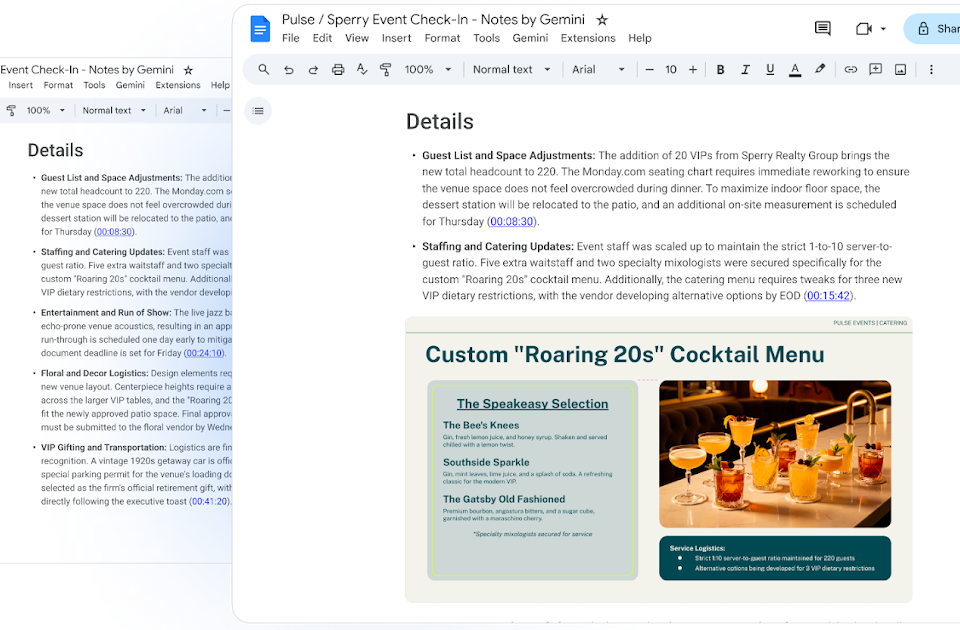Open the Insert menu in front window
This screenshot has height=630, width=960.
396,38
